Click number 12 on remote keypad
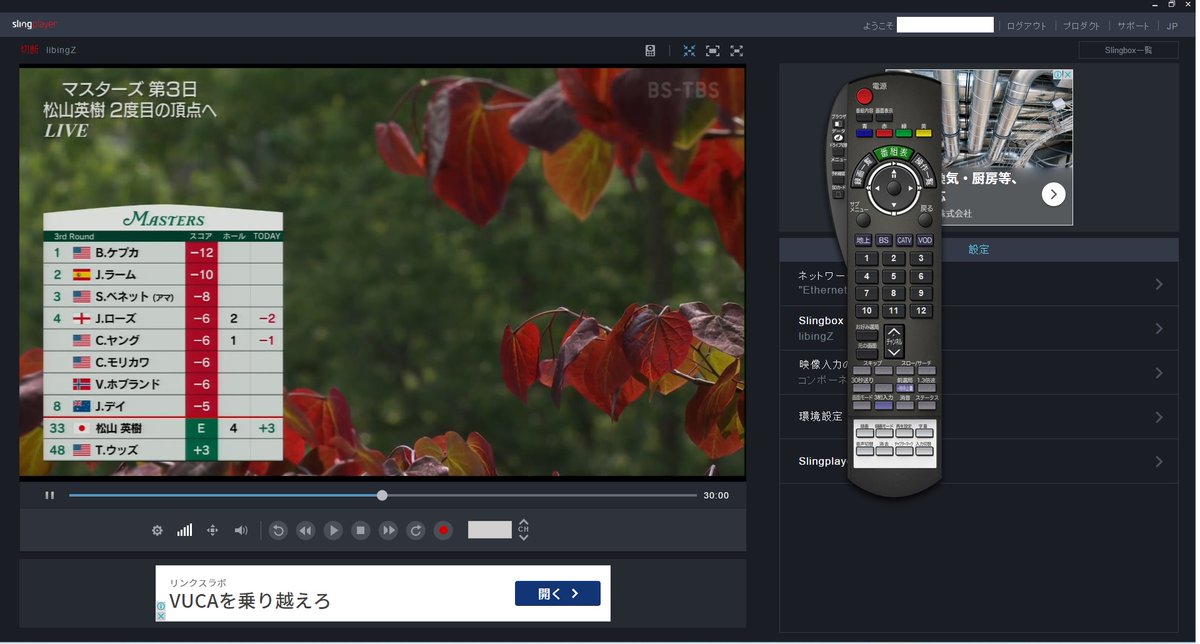 click(x=921, y=311)
